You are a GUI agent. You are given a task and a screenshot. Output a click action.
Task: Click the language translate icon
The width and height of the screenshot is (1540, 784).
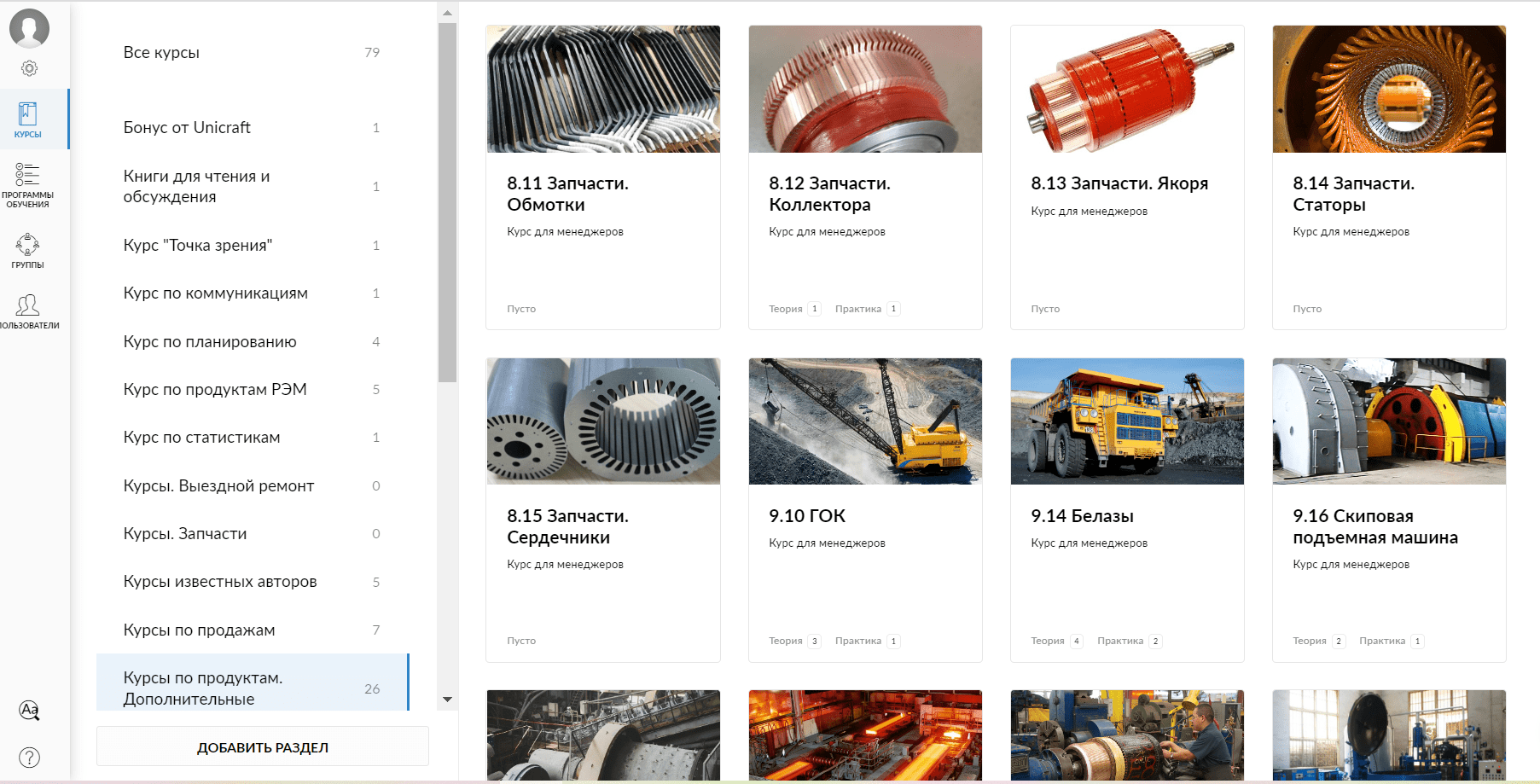click(29, 710)
